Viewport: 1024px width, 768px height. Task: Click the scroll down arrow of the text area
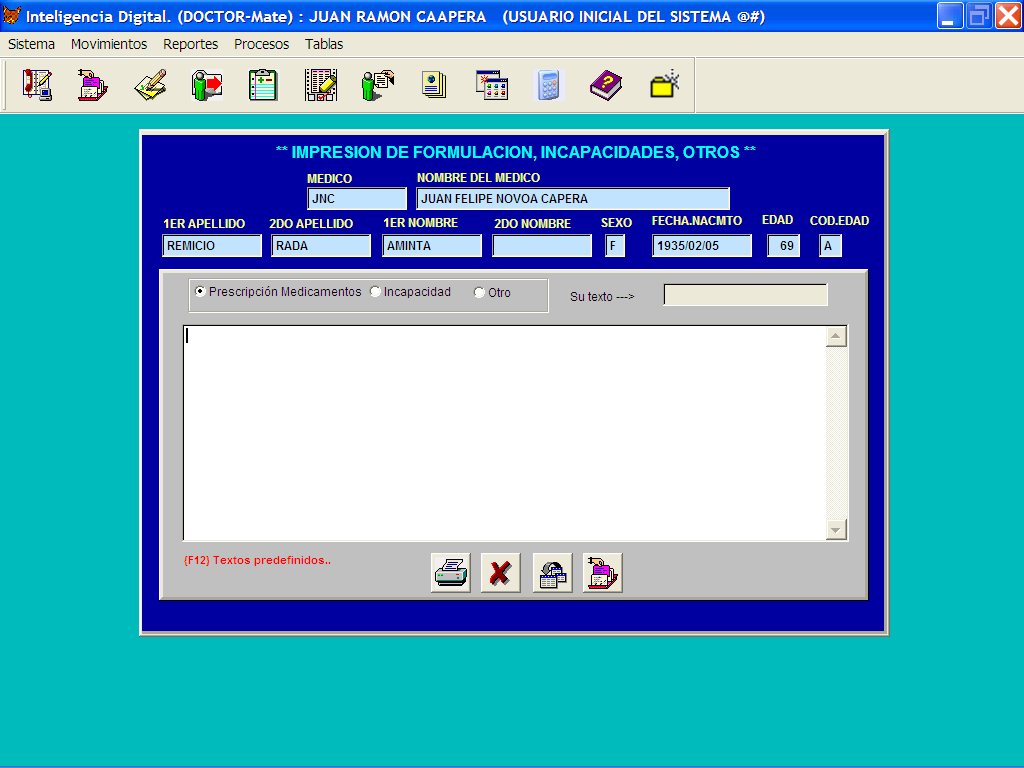[x=836, y=529]
